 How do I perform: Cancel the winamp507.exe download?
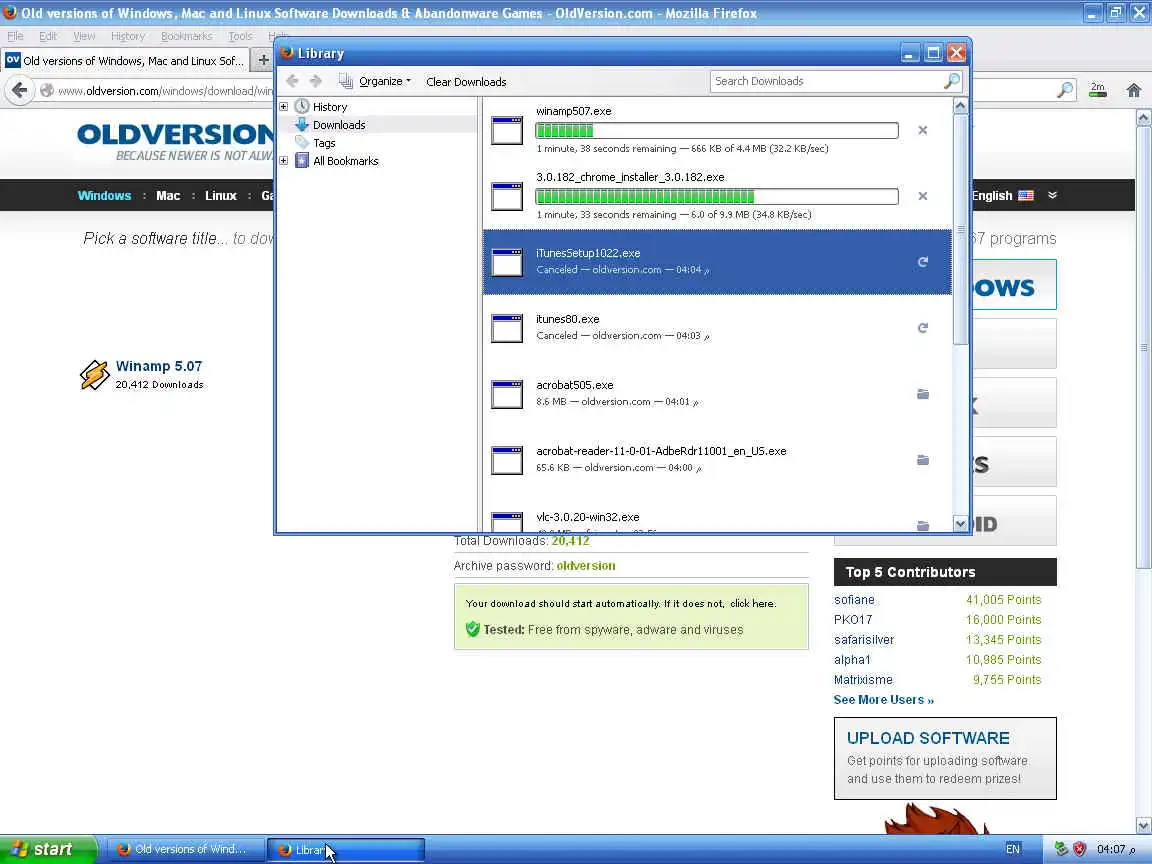tap(923, 131)
